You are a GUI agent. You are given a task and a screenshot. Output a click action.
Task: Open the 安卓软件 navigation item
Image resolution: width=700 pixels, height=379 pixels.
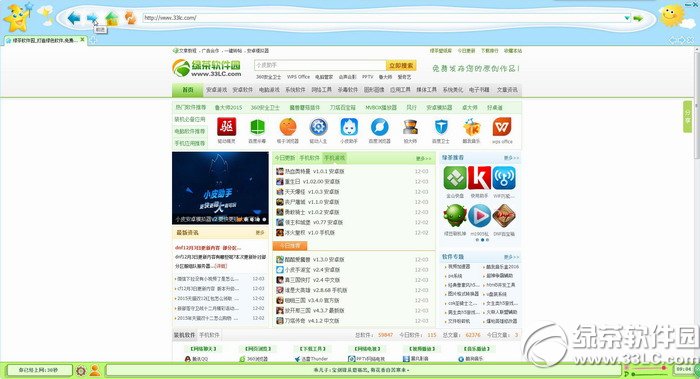(243, 90)
